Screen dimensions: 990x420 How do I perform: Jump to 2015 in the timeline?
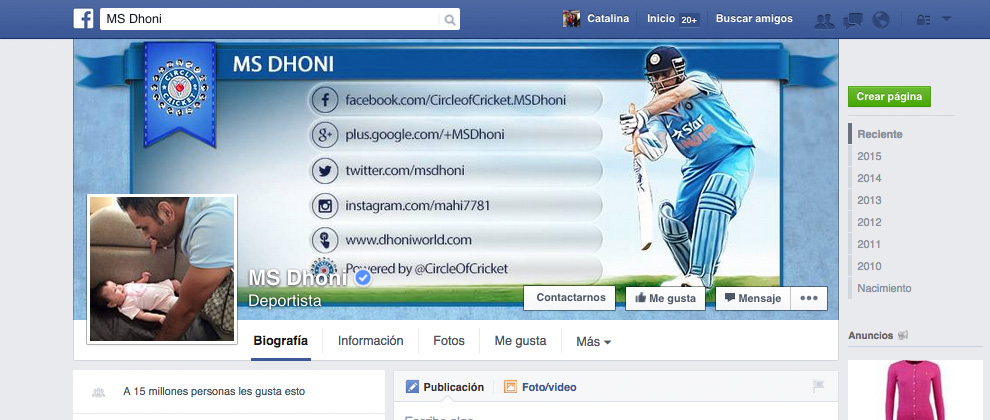[869, 156]
